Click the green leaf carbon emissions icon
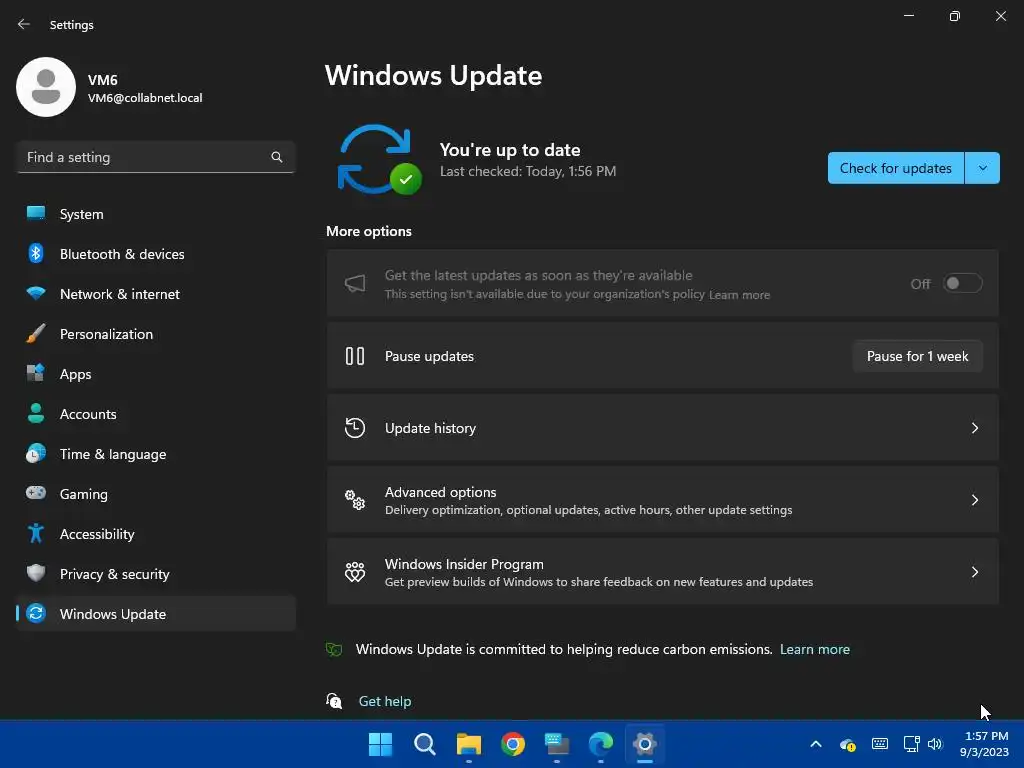The height and width of the screenshot is (768, 1024). 334,649
